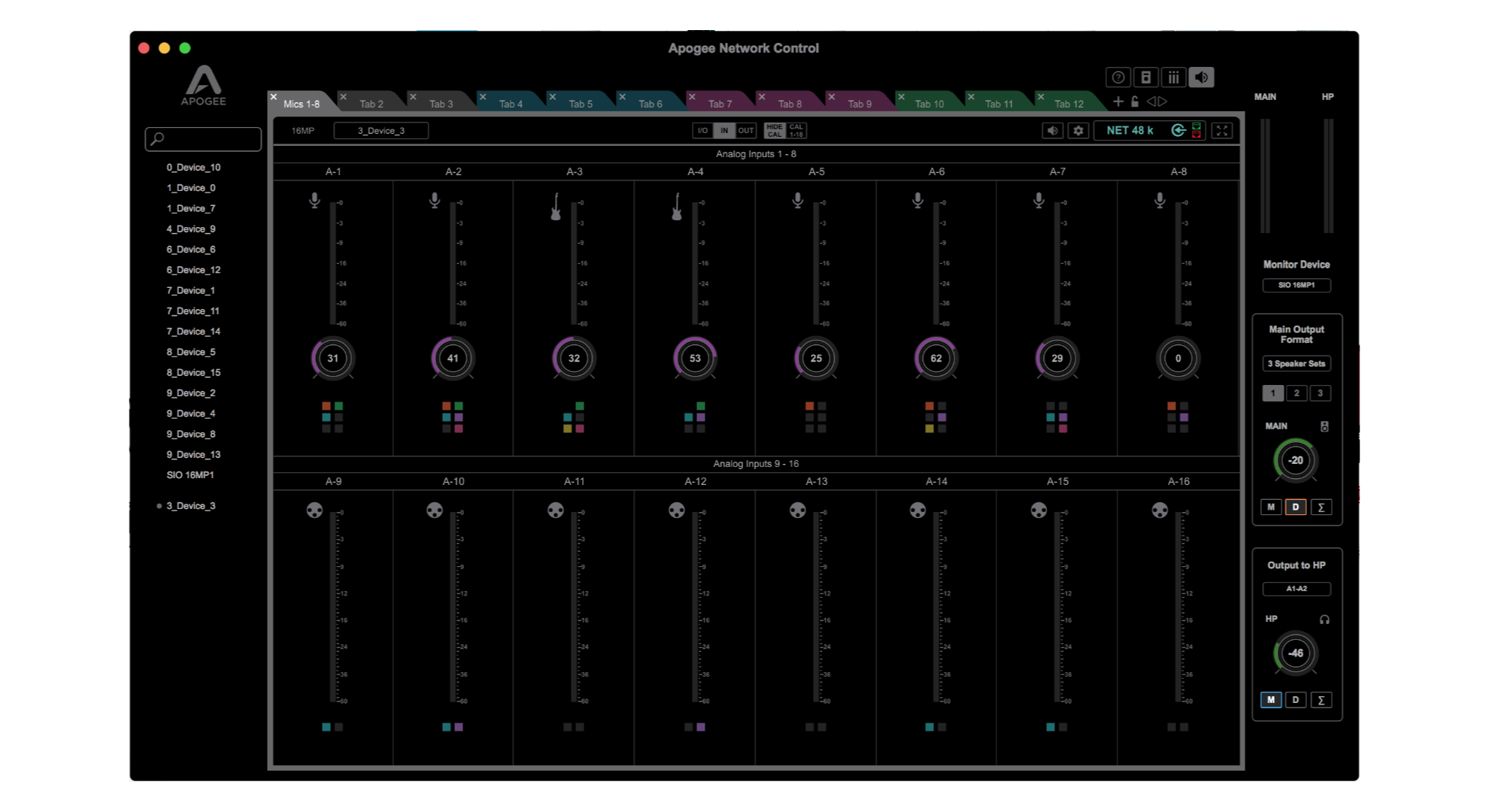The height and width of the screenshot is (812, 1489).
Task: Select SIO 16MP1 in device list
Action: pyautogui.click(x=190, y=475)
